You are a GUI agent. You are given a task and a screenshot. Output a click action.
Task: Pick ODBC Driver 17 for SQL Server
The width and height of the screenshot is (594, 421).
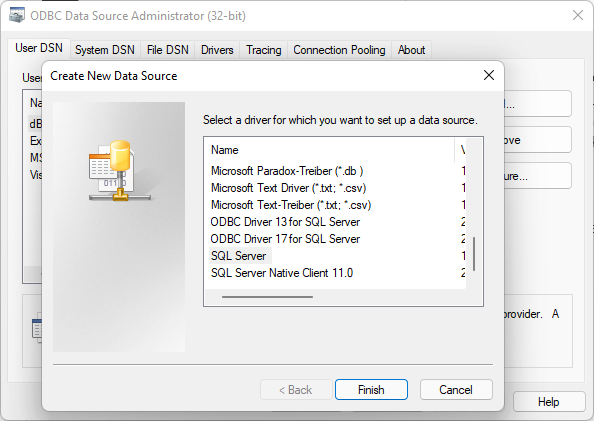285,239
